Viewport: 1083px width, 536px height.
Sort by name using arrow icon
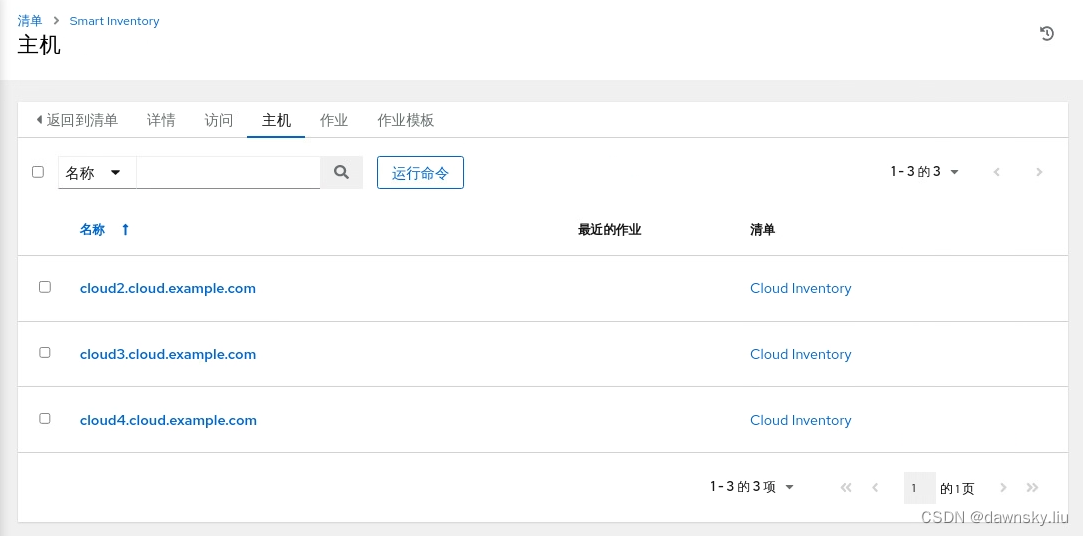point(125,230)
